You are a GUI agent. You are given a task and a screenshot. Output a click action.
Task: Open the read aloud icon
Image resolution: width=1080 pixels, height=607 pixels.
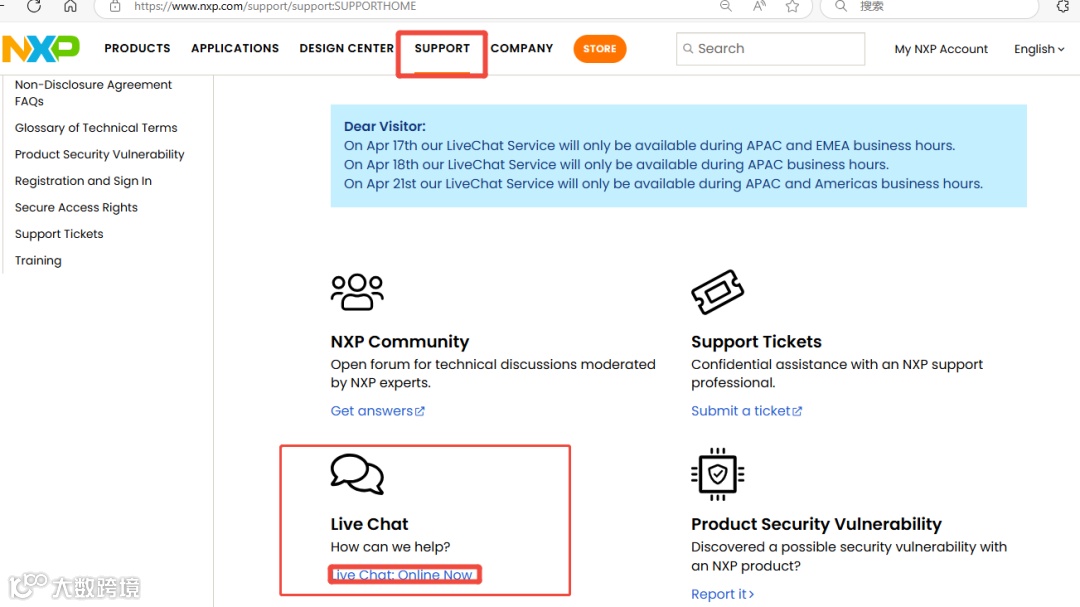point(759,6)
